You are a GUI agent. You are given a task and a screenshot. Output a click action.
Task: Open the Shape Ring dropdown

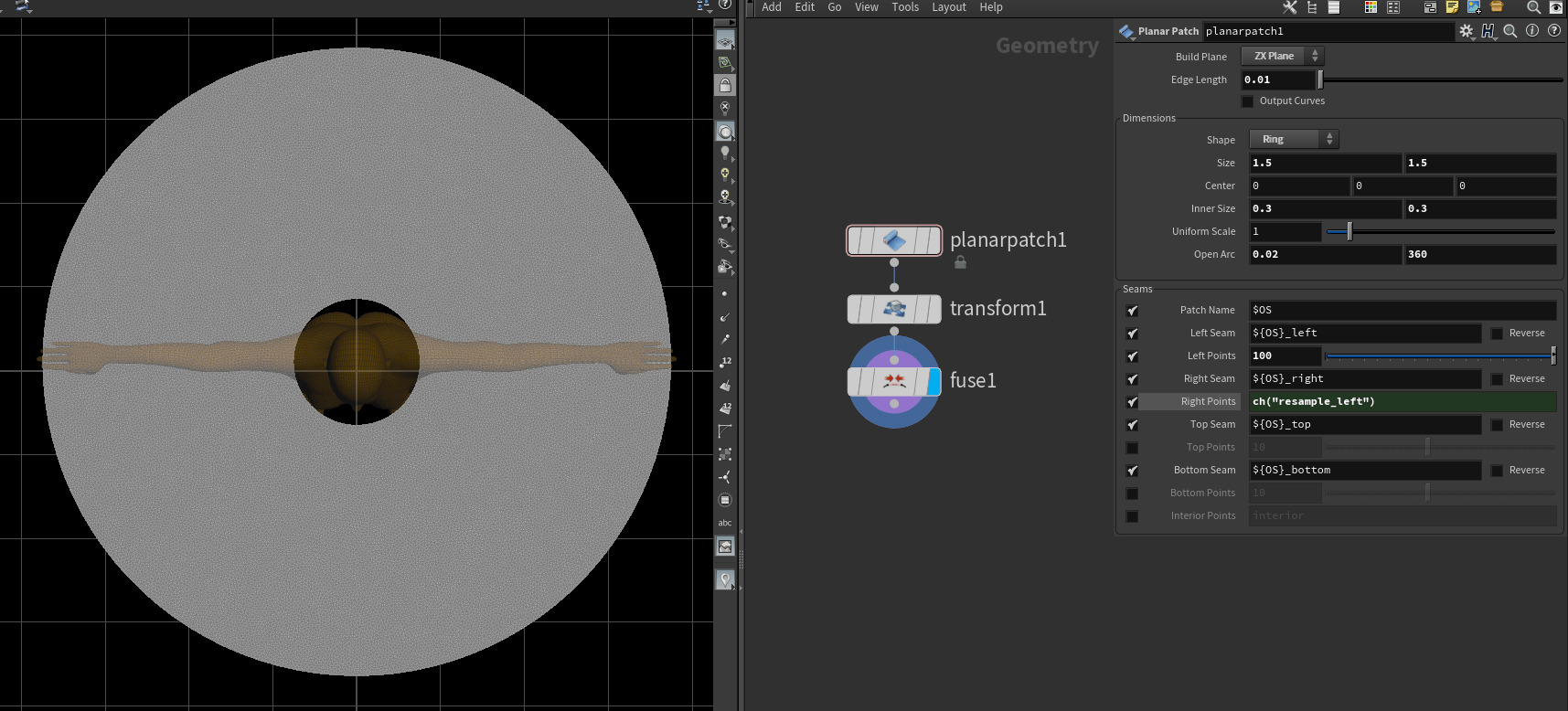click(1294, 139)
